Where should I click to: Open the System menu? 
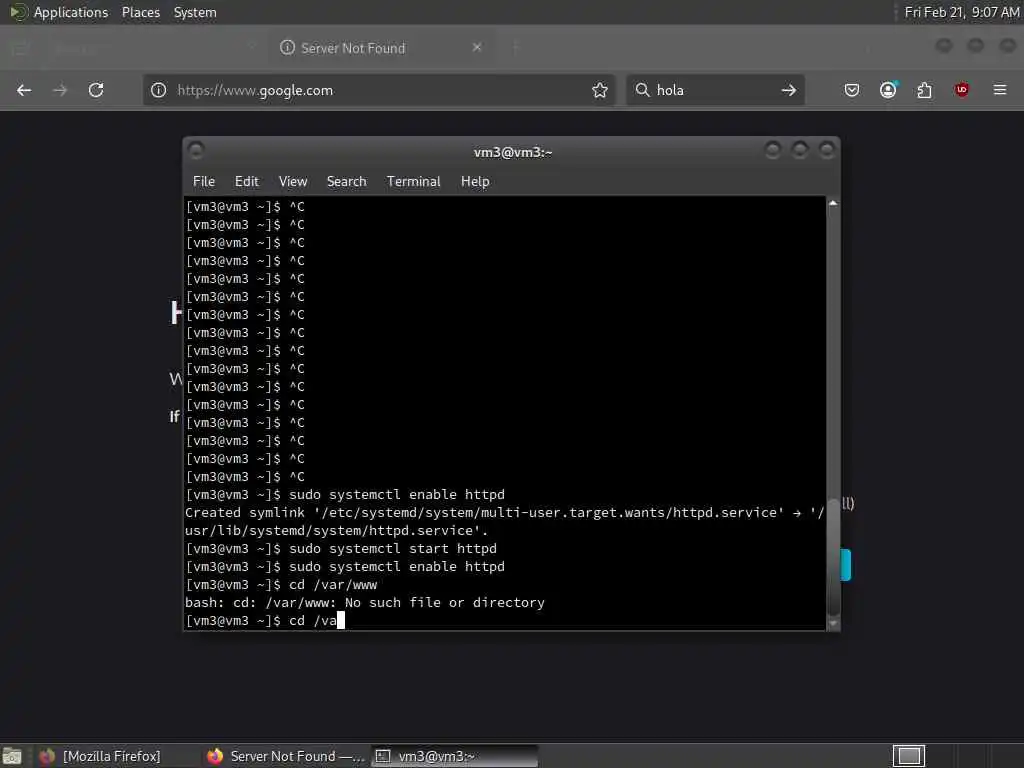pyautogui.click(x=195, y=12)
